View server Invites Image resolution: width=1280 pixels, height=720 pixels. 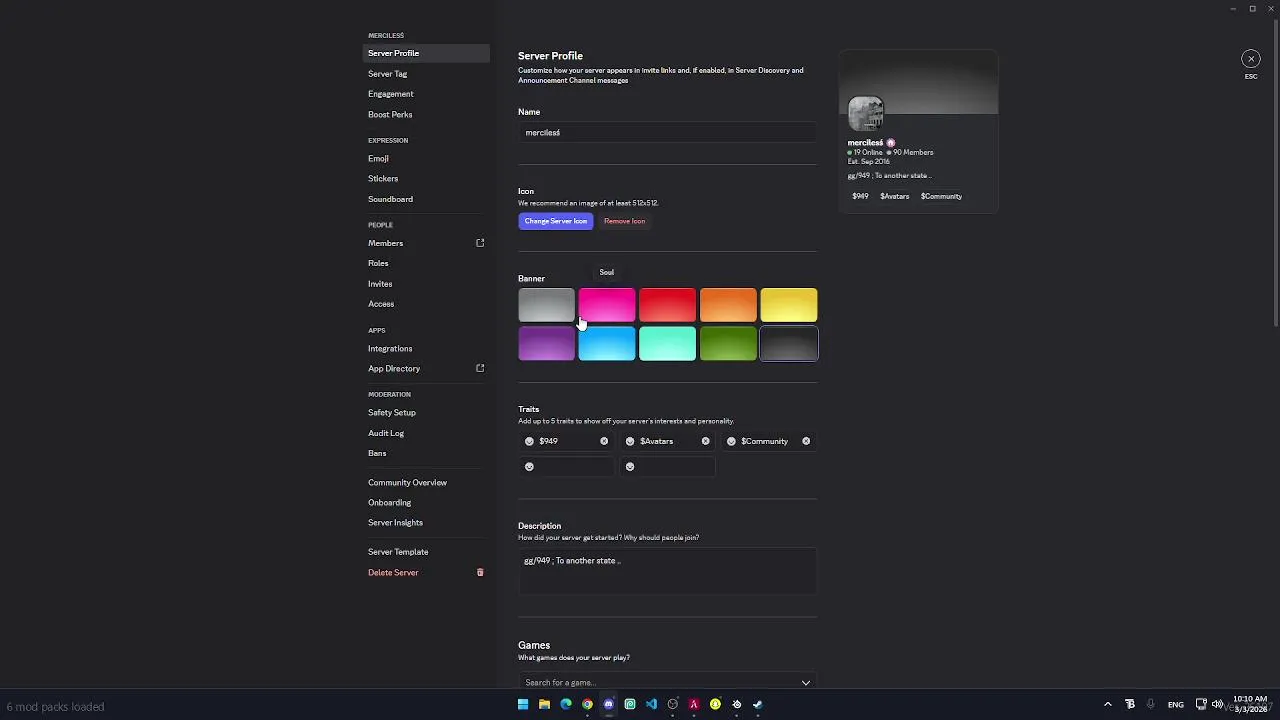pos(426,284)
